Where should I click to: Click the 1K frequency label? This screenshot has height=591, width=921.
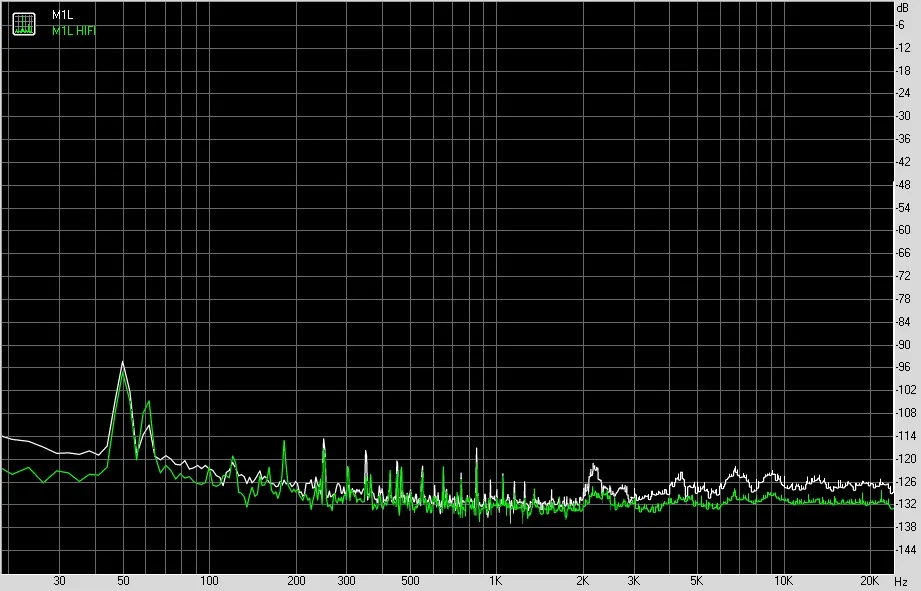click(x=496, y=581)
